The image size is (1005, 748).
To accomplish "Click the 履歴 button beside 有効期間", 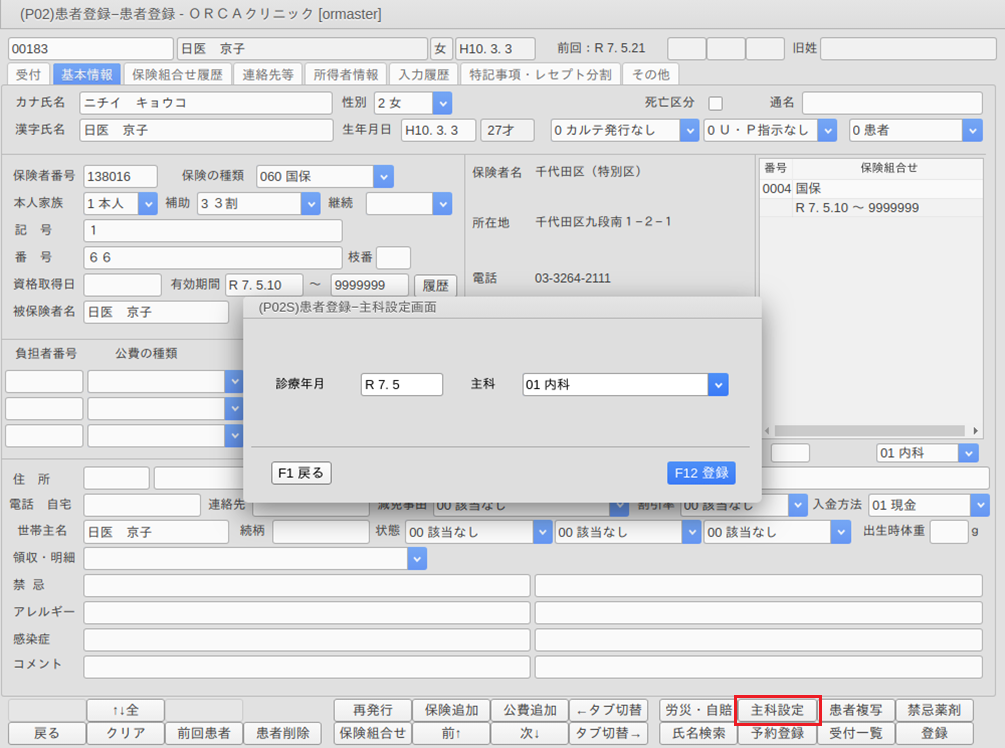I will pyautogui.click(x=435, y=286).
